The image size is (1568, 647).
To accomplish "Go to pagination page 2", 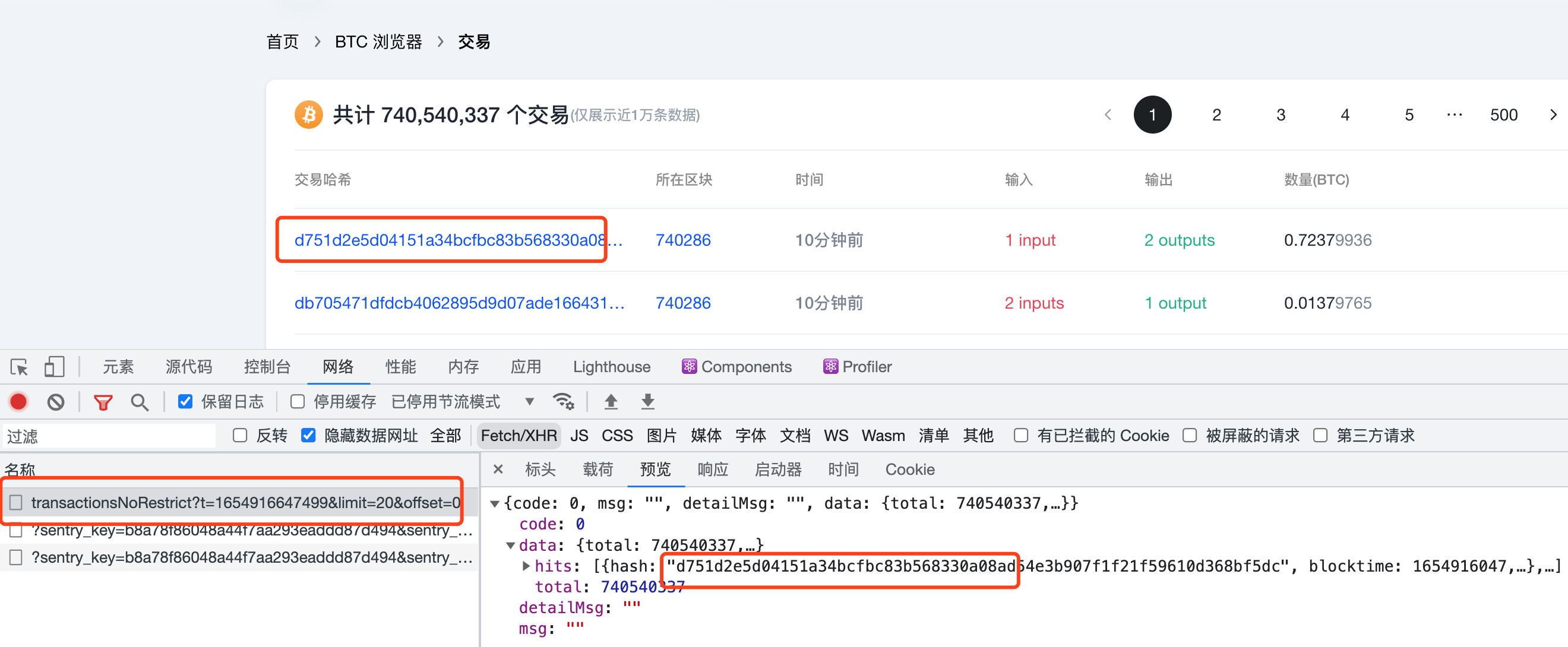I will 1216,115.
